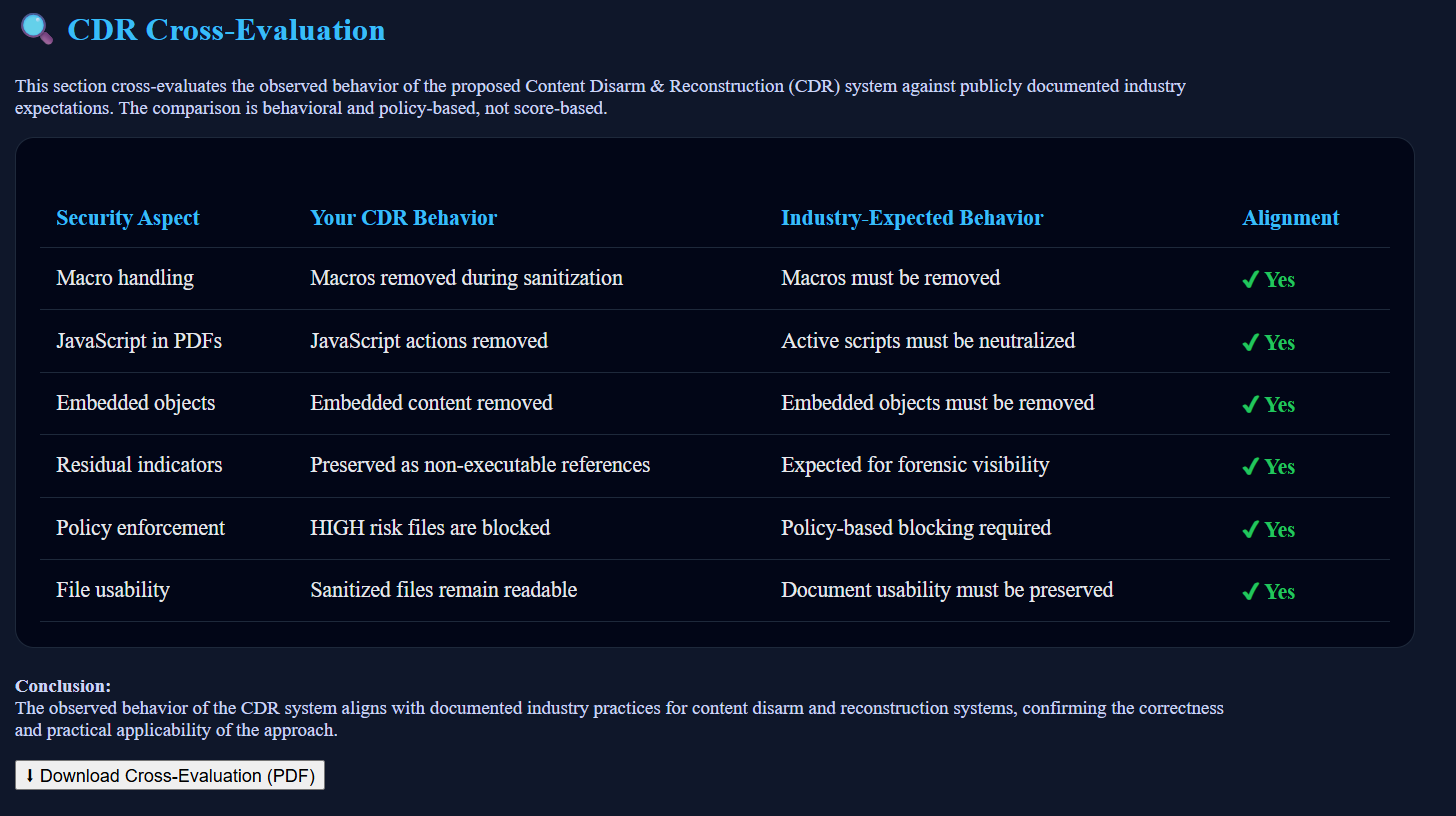The height and width of the screenshot is (816, 1456).
Task: Click the checkmark in Macro handling row
Action: click(1250, 280)
